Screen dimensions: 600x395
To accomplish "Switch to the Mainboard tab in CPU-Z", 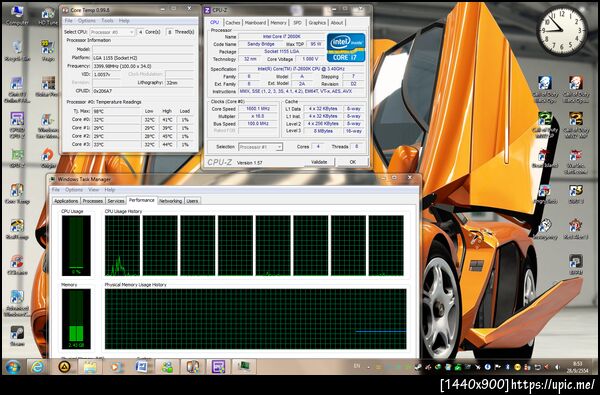I will [x=255, y=23].
